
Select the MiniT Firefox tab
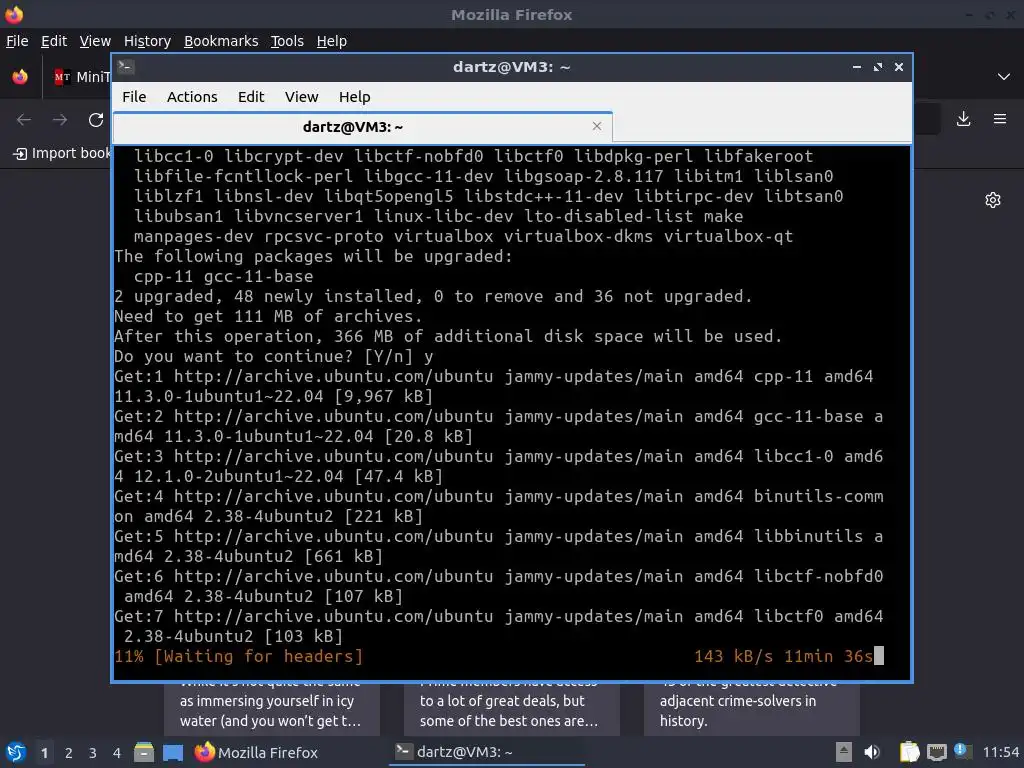pyautogui.click(x=82, y=77)
